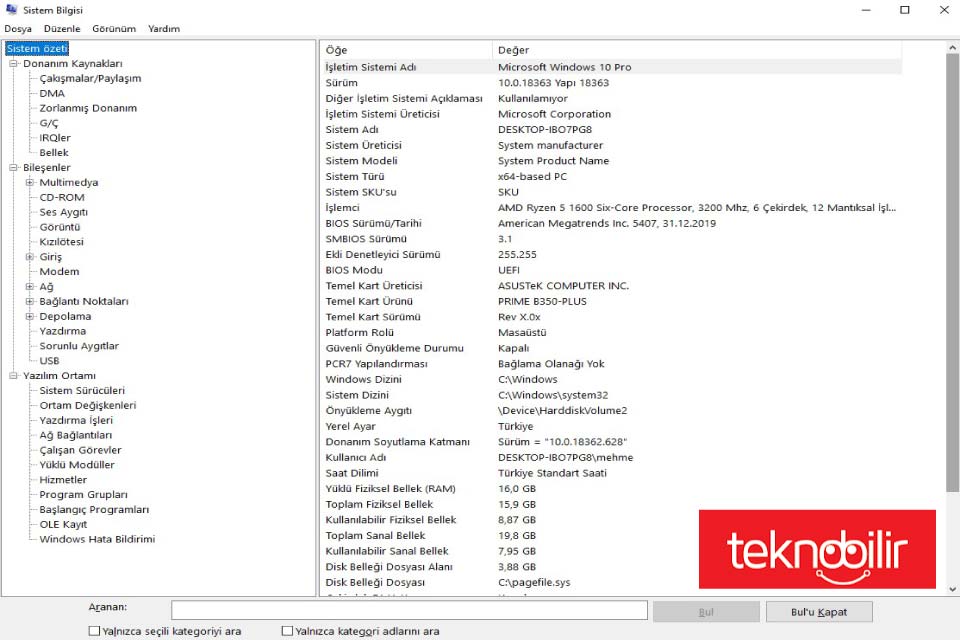The height and width of the screenshot is (640, 960).
Task: Click the 'DESKTOP-IBO7PG8' Sistem Adı value
Action: pos(545,130)
